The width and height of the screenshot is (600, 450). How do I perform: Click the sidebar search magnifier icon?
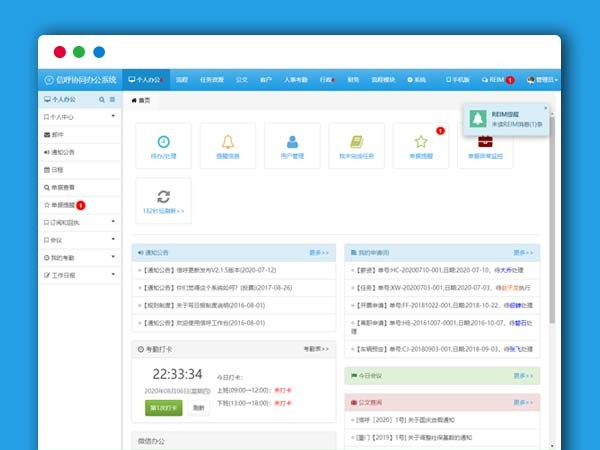[102, 100]
